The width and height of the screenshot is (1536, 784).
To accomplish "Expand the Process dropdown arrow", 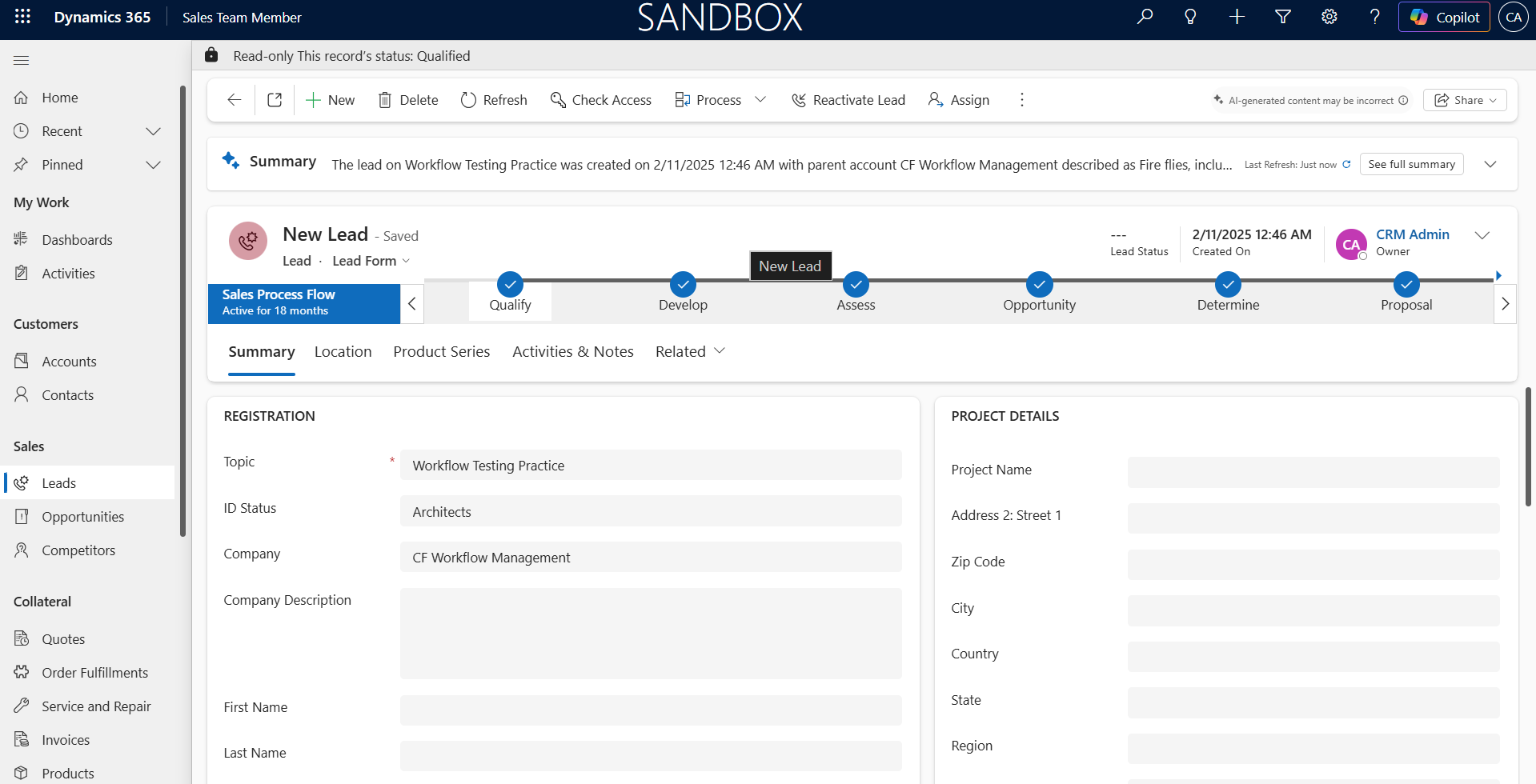I will click(760, 100).
